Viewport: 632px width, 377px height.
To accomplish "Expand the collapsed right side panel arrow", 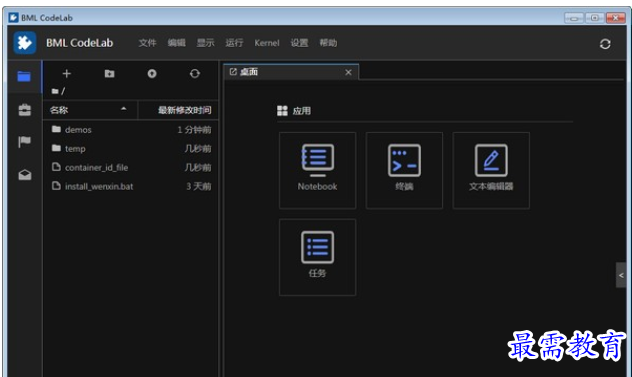I will coord(621,275).
